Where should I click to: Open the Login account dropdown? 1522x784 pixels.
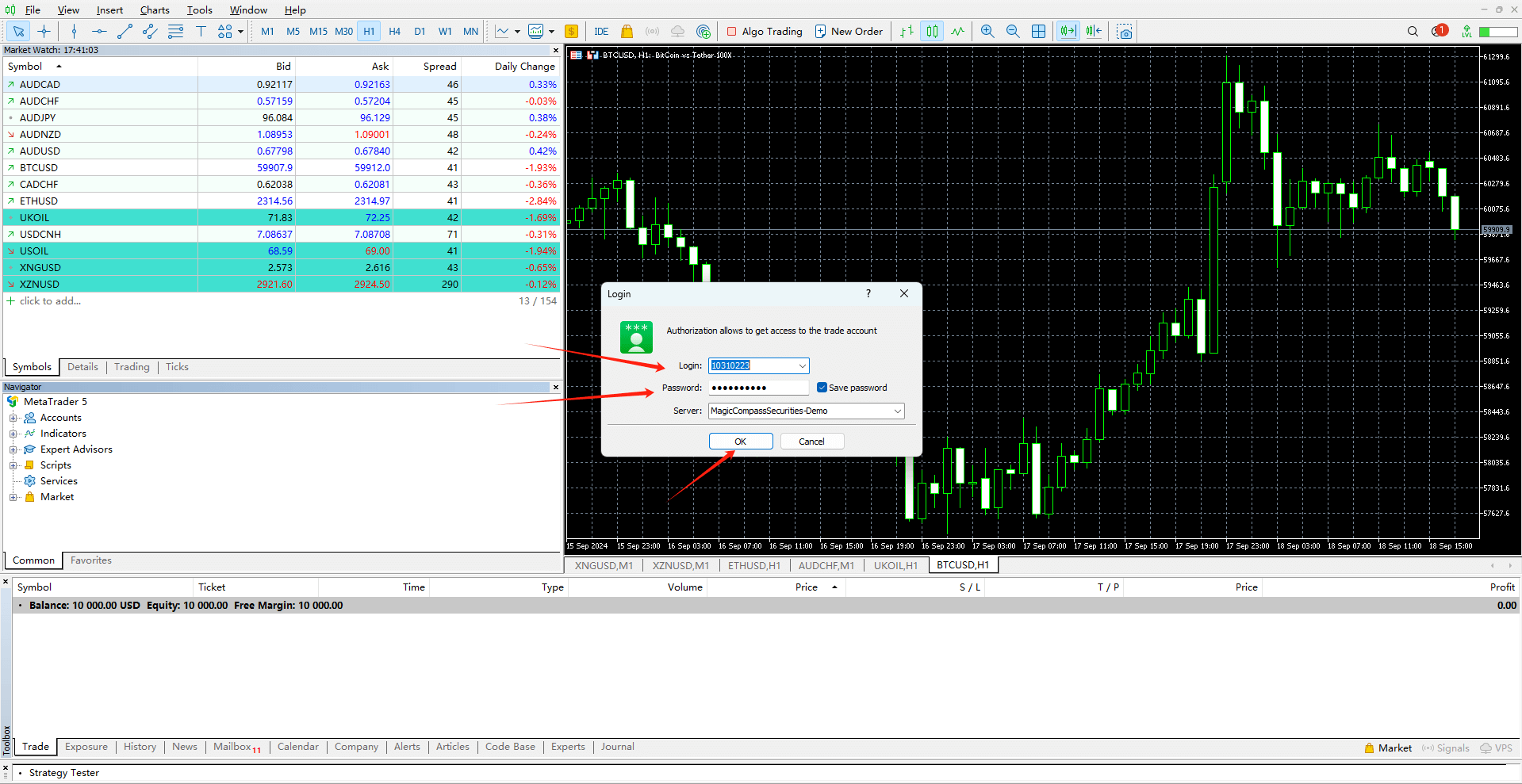point(802,365)
